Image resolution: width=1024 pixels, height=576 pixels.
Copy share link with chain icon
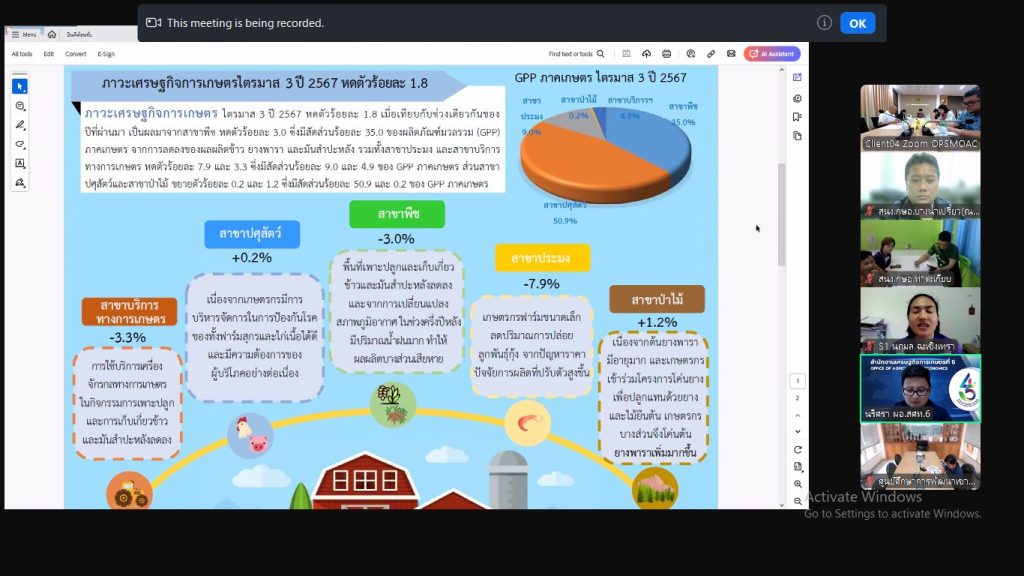pyautogui.click(x=711, y=54)
